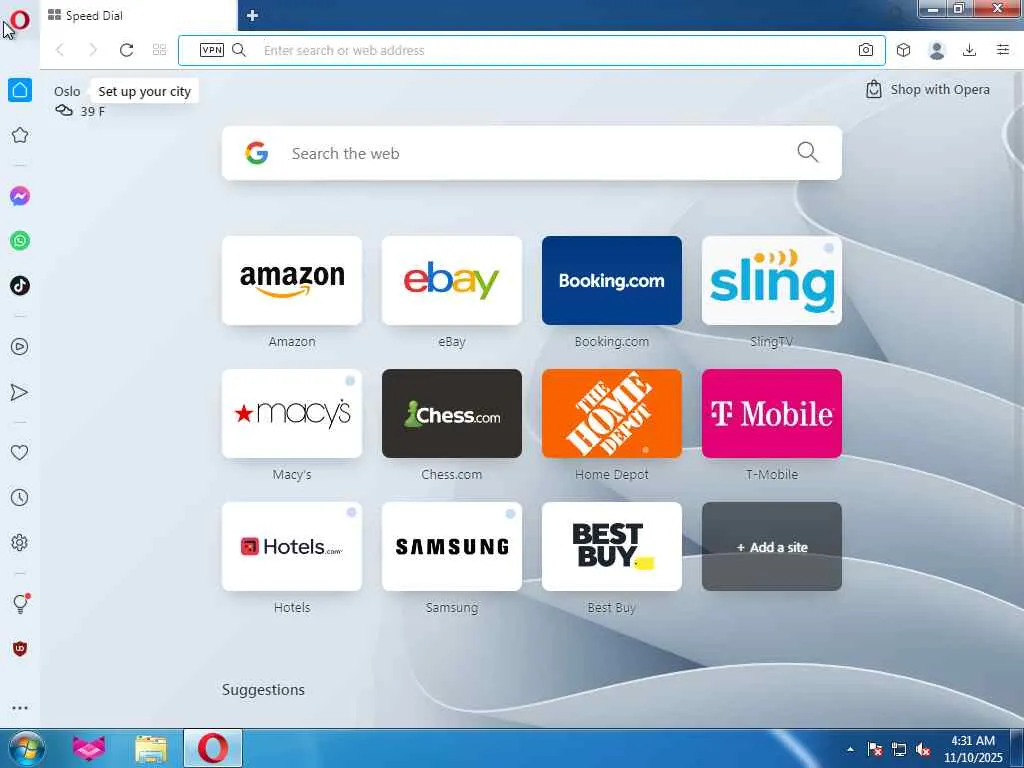
Task: Open the T-Mobile speed dial tile
Action: 772,413
